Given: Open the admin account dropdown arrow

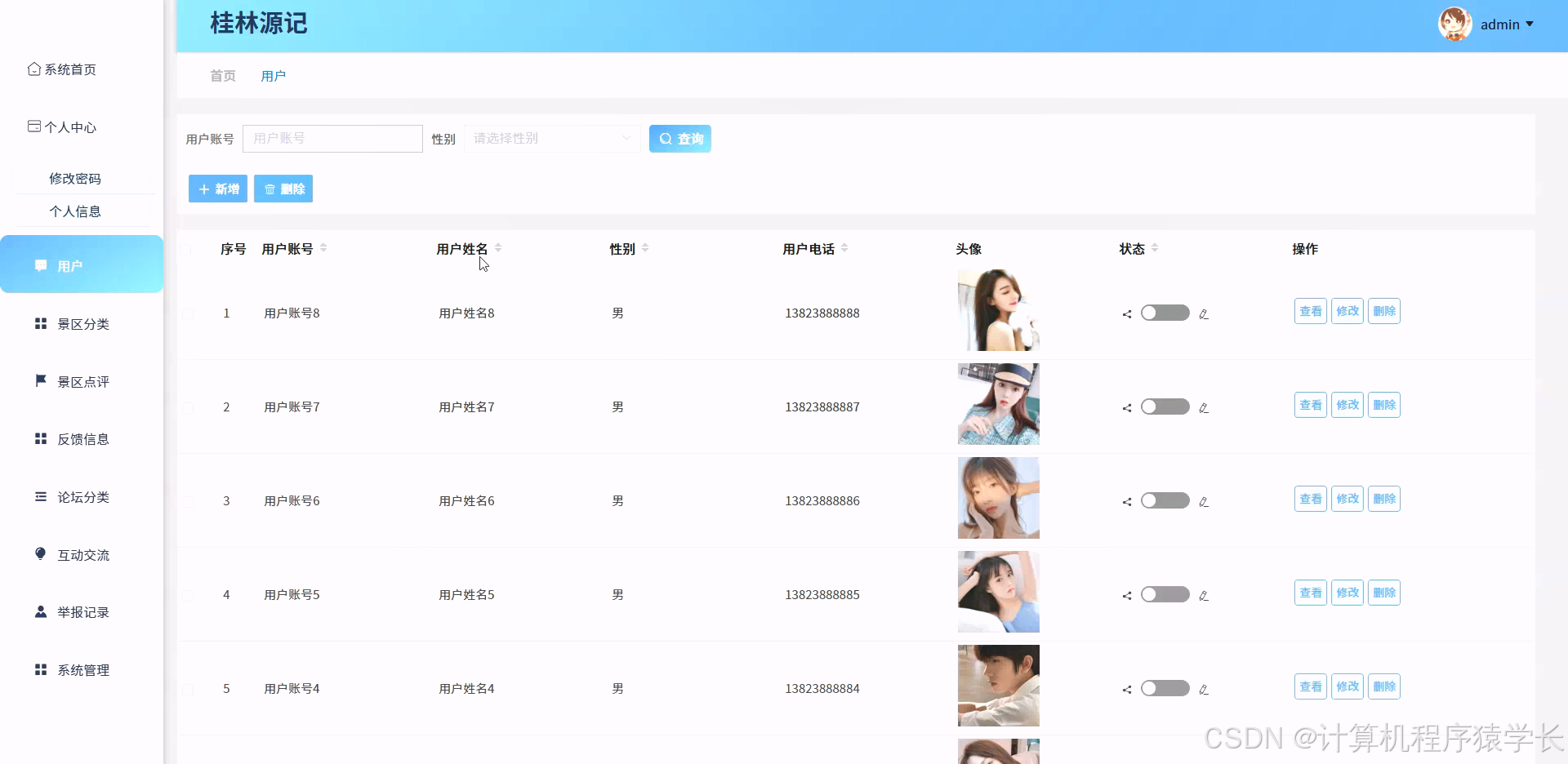Looking at the screenshot, I should 1530,24.
